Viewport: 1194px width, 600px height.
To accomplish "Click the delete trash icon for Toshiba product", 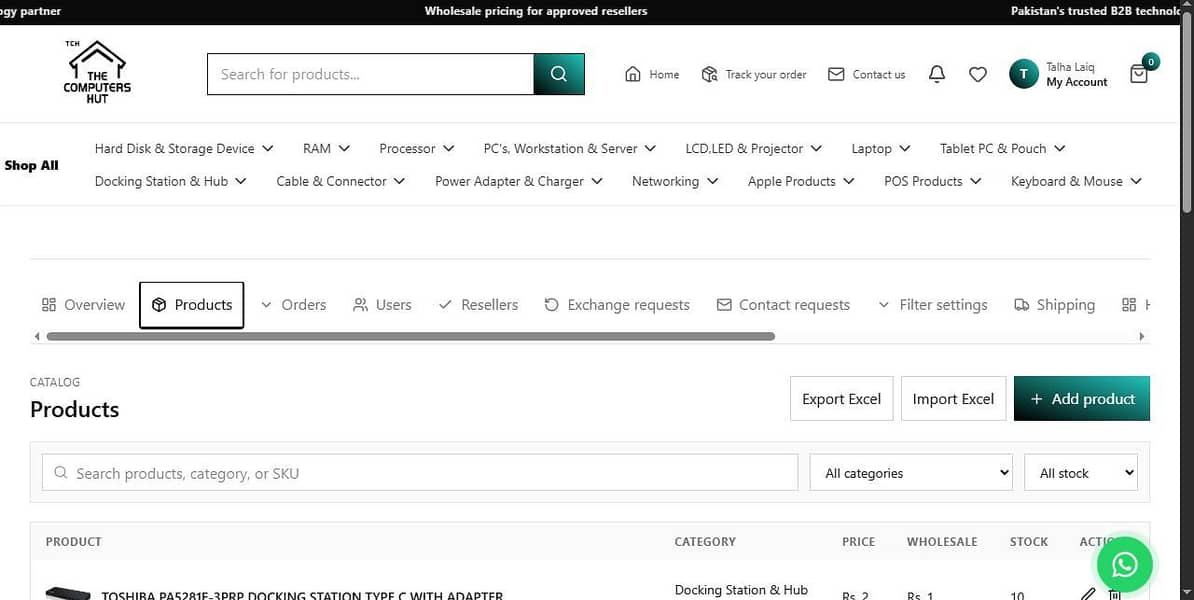I will pos(1115,595).
